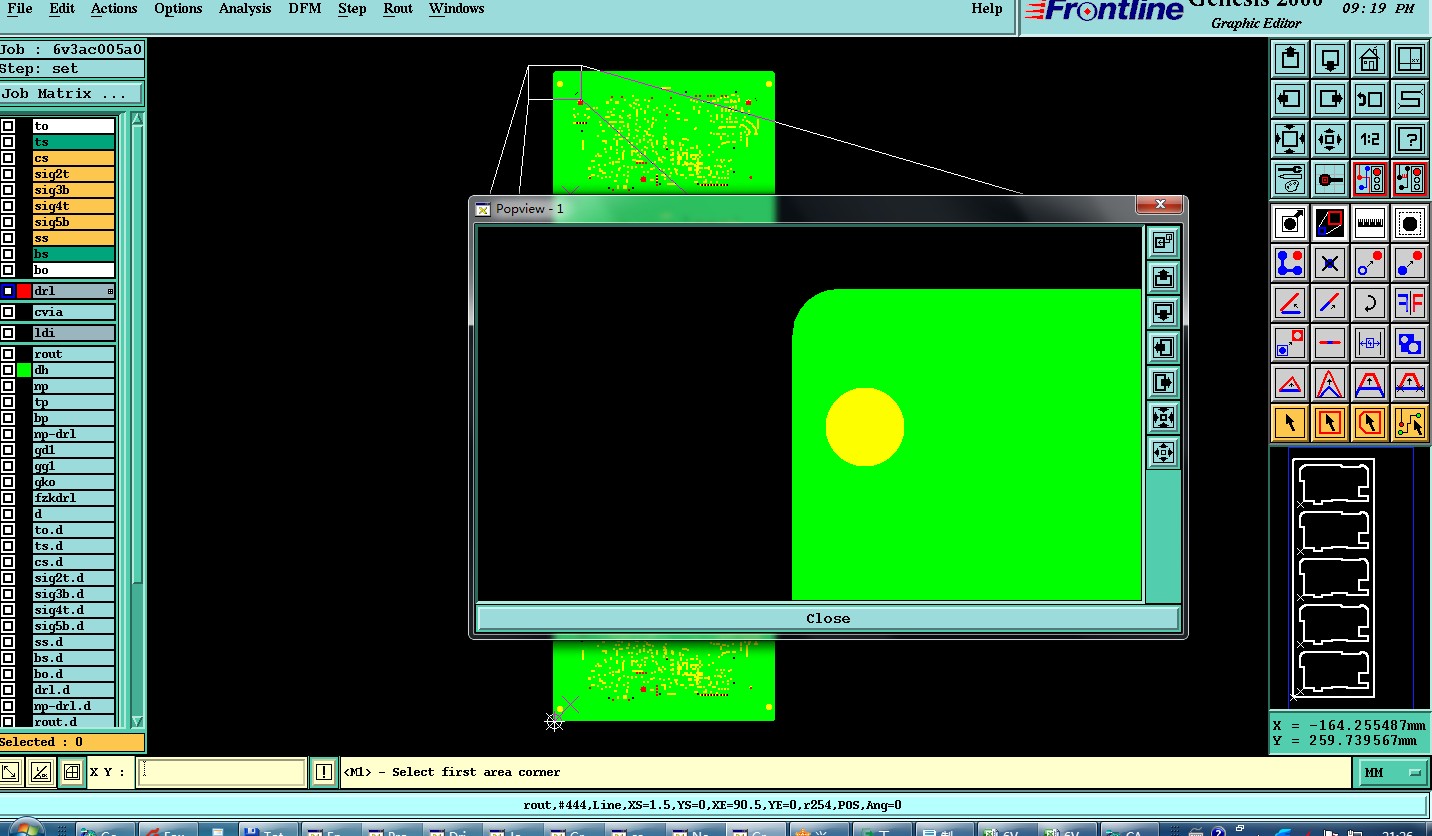Click the 1:2 scale icon
This screenshot has height=836, width=1432.
[1370, 139]
